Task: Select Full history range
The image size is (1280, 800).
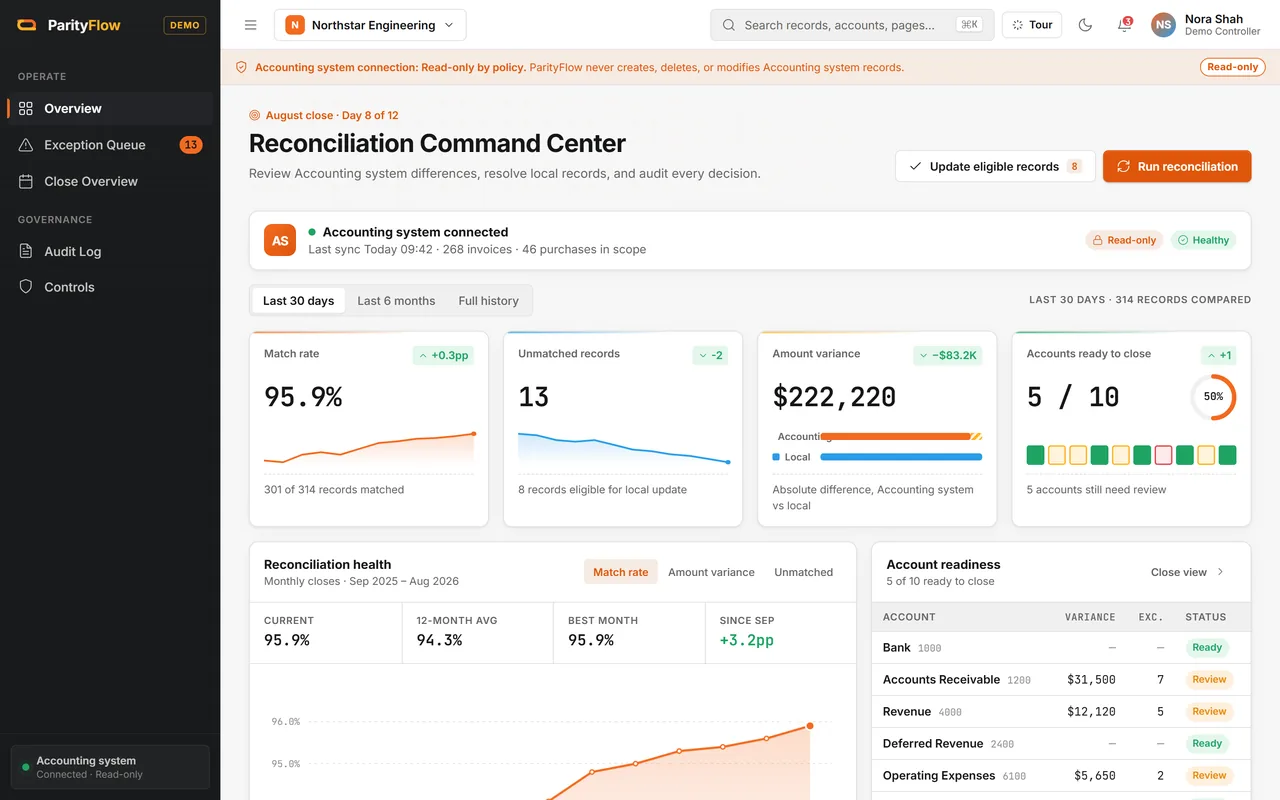Action: pyautogui.click(x=488, y=300)
